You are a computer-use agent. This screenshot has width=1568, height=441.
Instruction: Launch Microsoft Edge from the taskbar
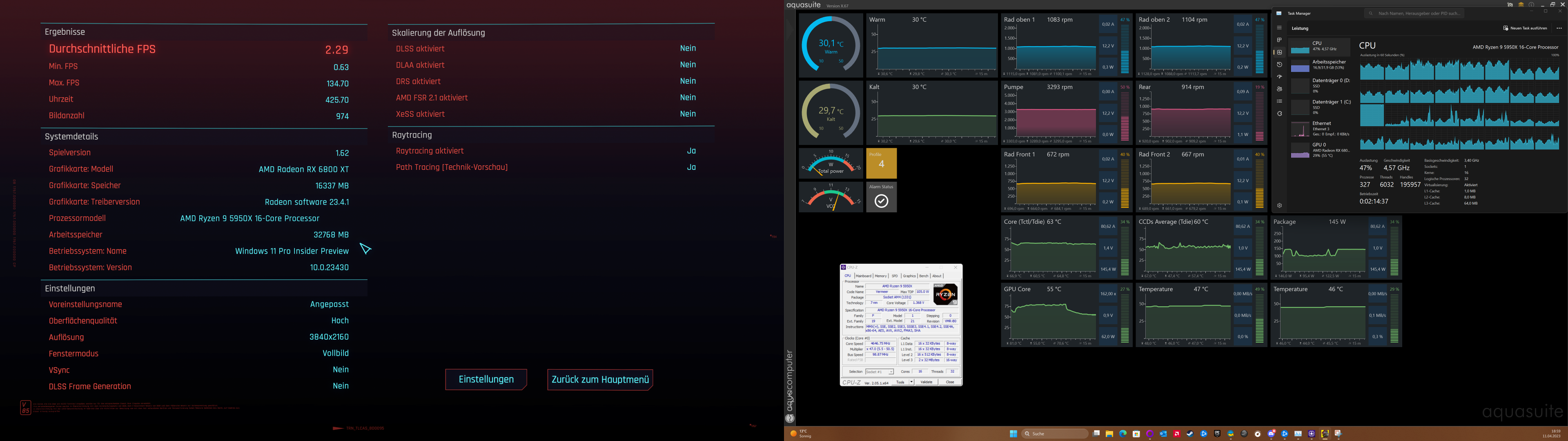[1124, 434]
